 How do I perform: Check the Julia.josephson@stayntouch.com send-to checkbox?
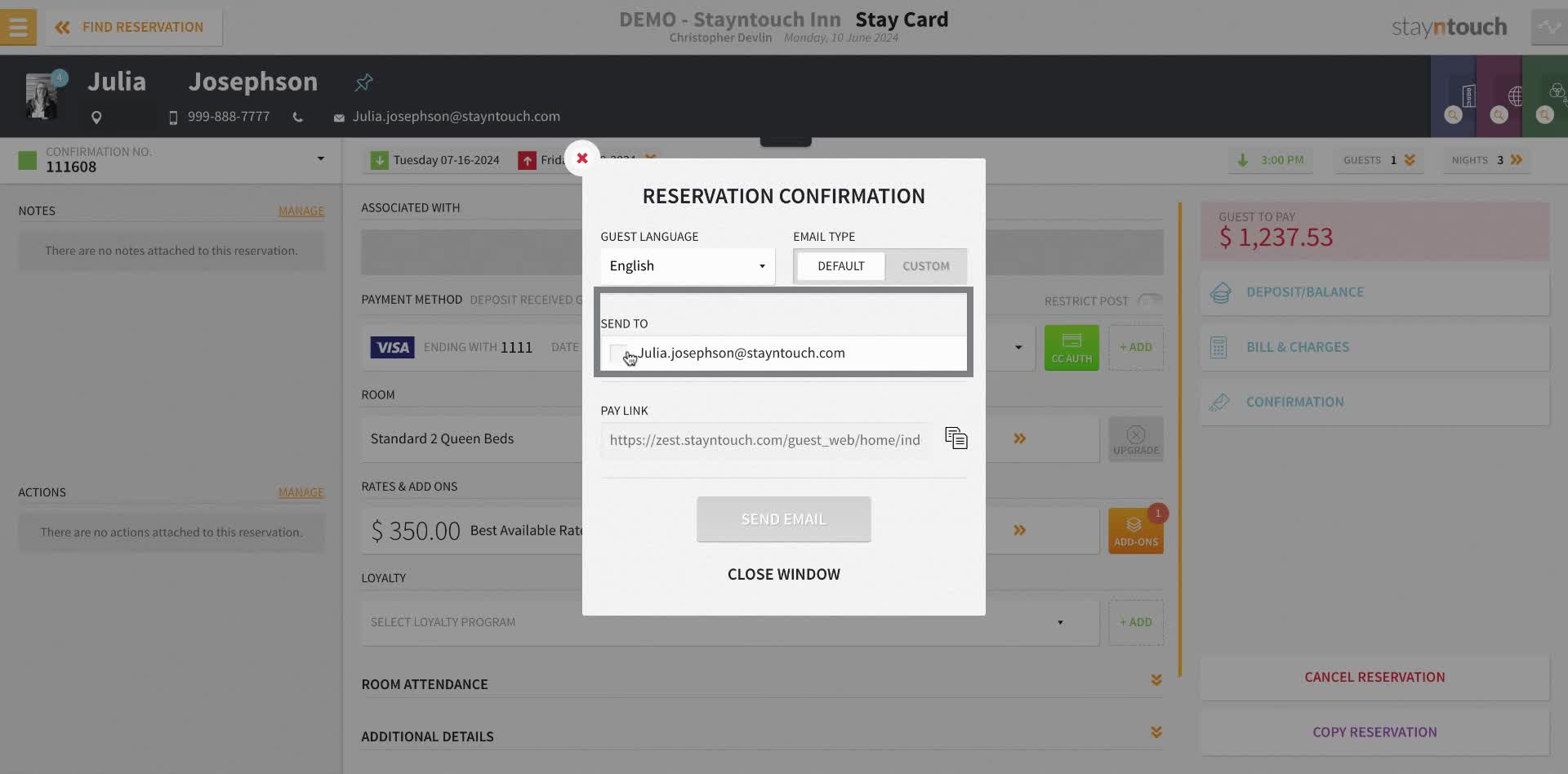[x=618, y=354]
